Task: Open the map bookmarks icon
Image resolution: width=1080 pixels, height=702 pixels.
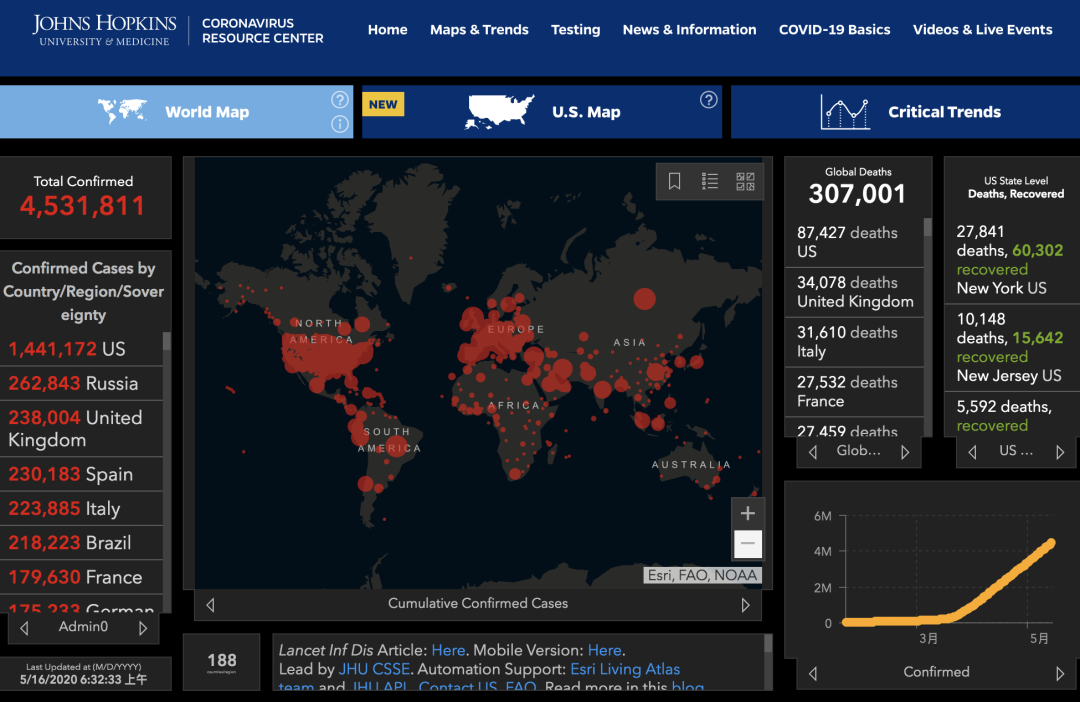Action: [x=675, y=181]
